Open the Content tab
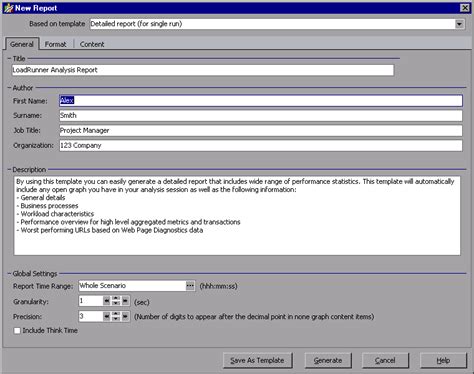This screenshot has height=374, width=474. (x=92, y=44)
